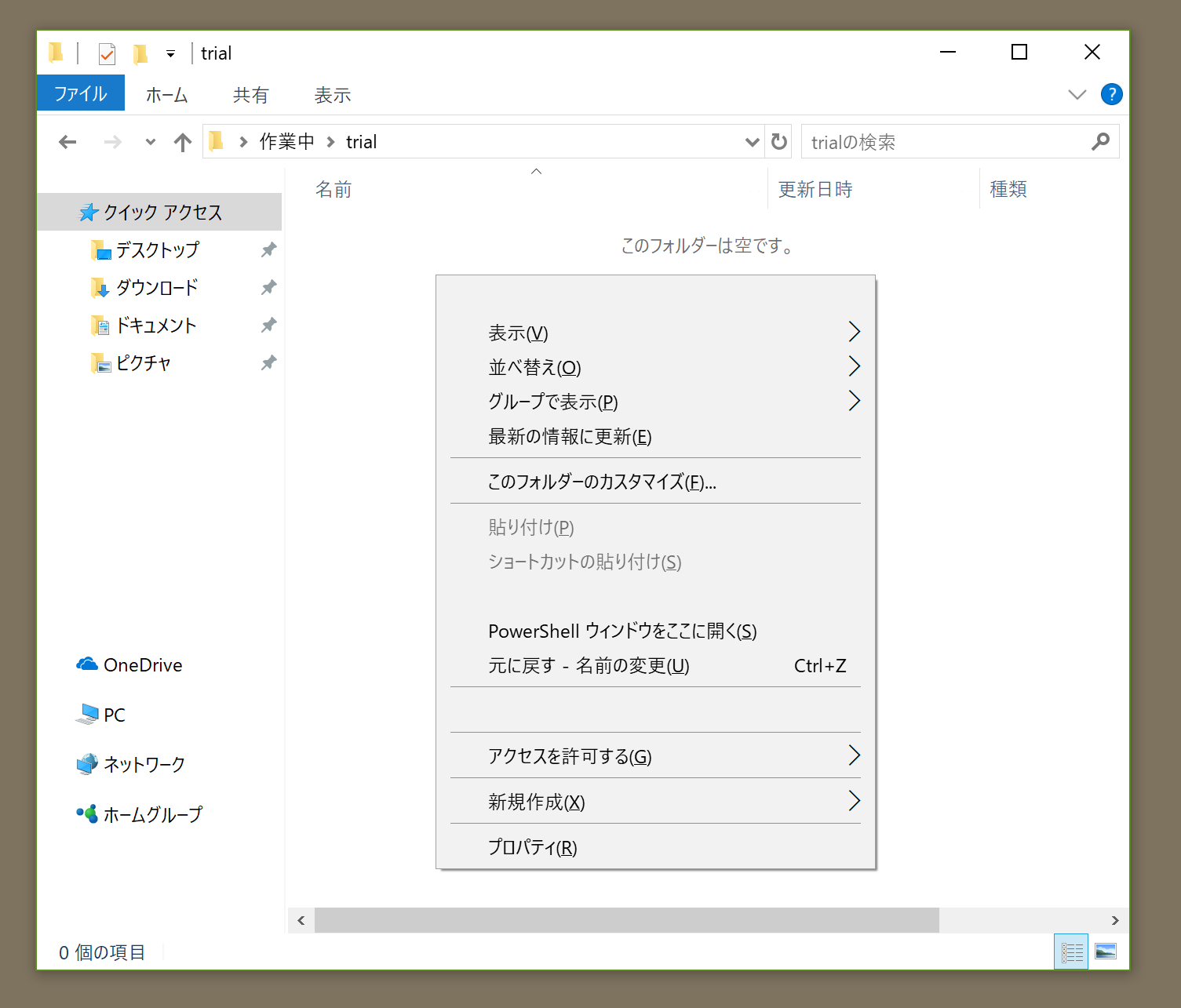Choose PowerShell ウィンドウをここに開く(S)
1181x1008 pixels.
[655, 631]
